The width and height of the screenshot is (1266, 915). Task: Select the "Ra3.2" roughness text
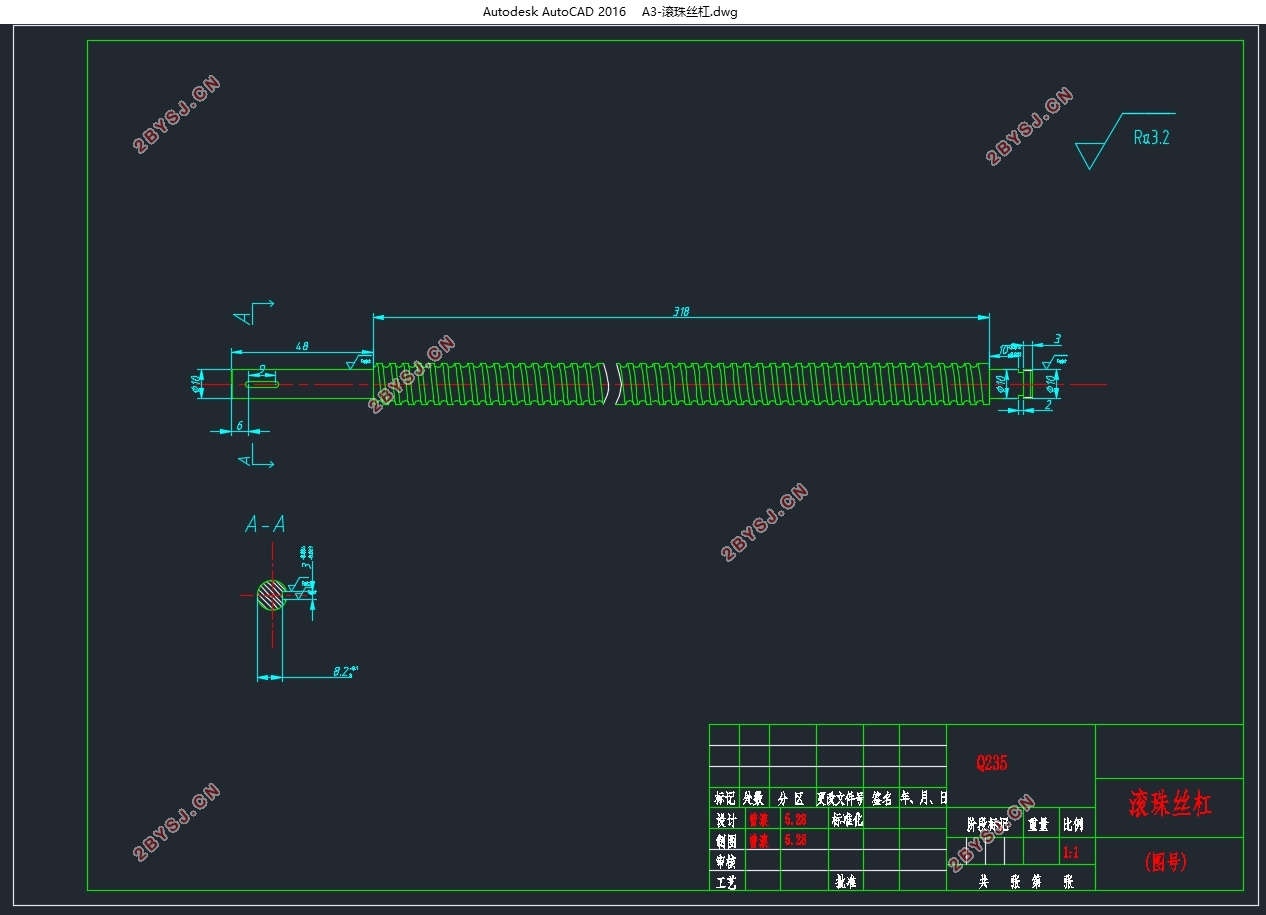[x=1151, y=138]
